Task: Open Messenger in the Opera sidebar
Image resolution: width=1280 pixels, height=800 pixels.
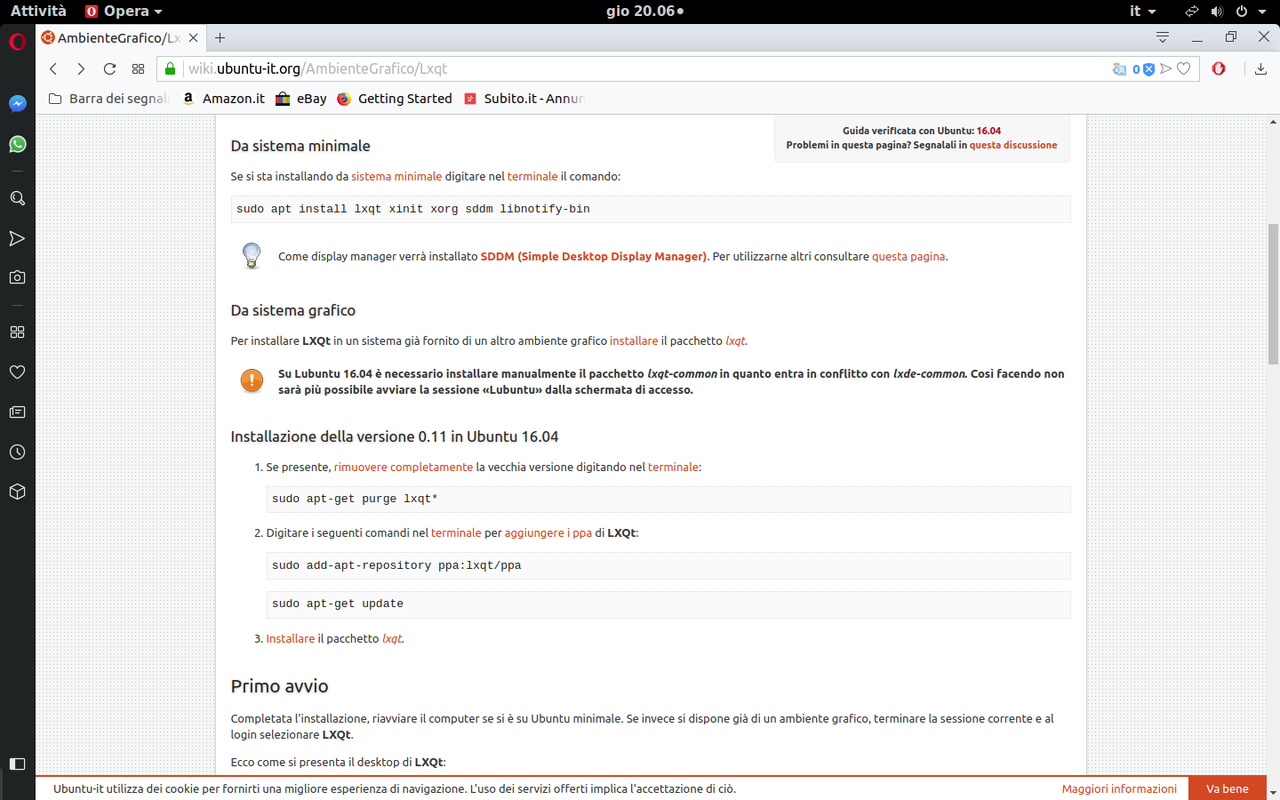Action: pyautogui.click(x=17, y=104)
